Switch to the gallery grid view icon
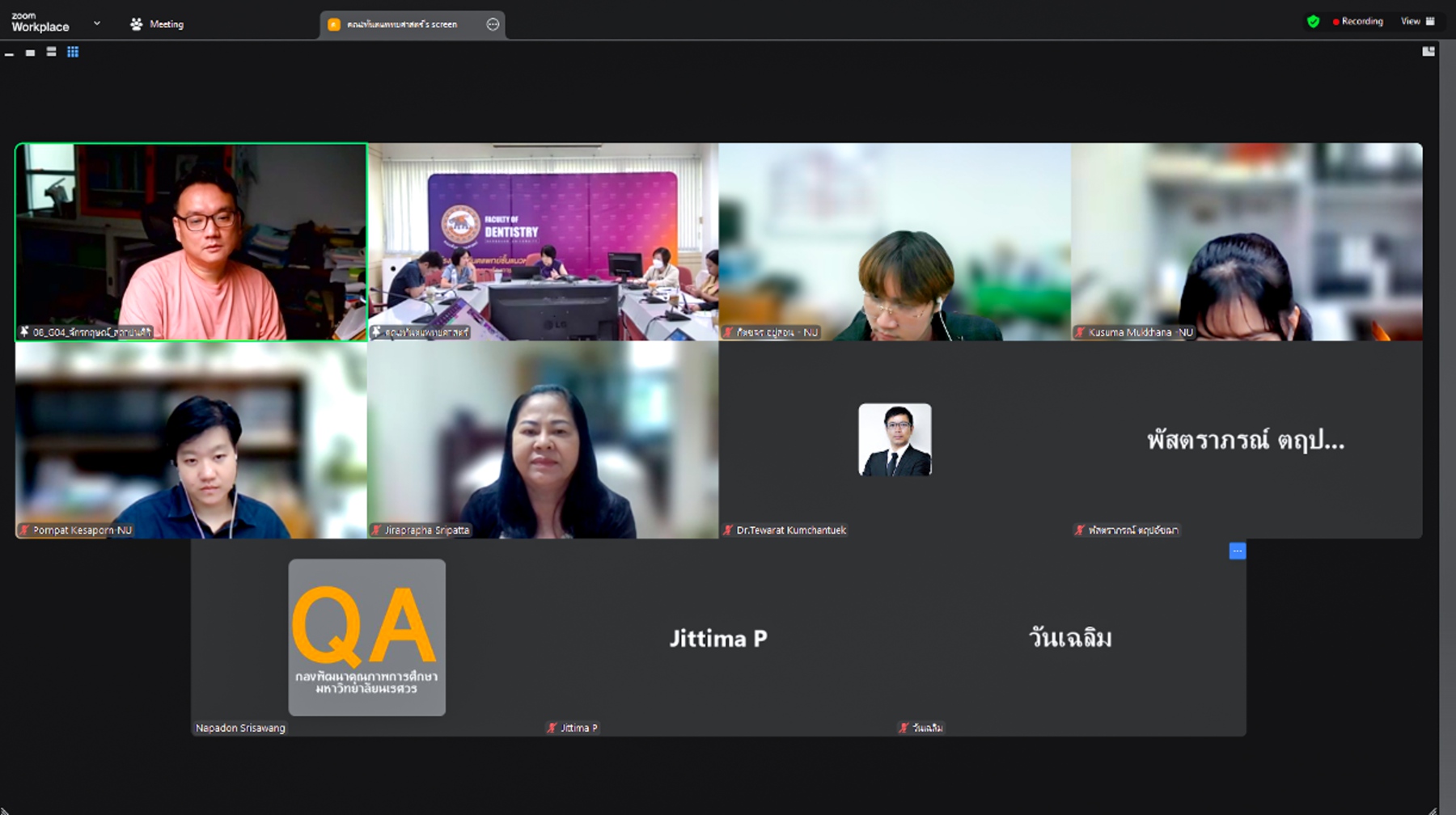Screen dimensions: 1456x815 pyautogui.click(x=73, y=53)
